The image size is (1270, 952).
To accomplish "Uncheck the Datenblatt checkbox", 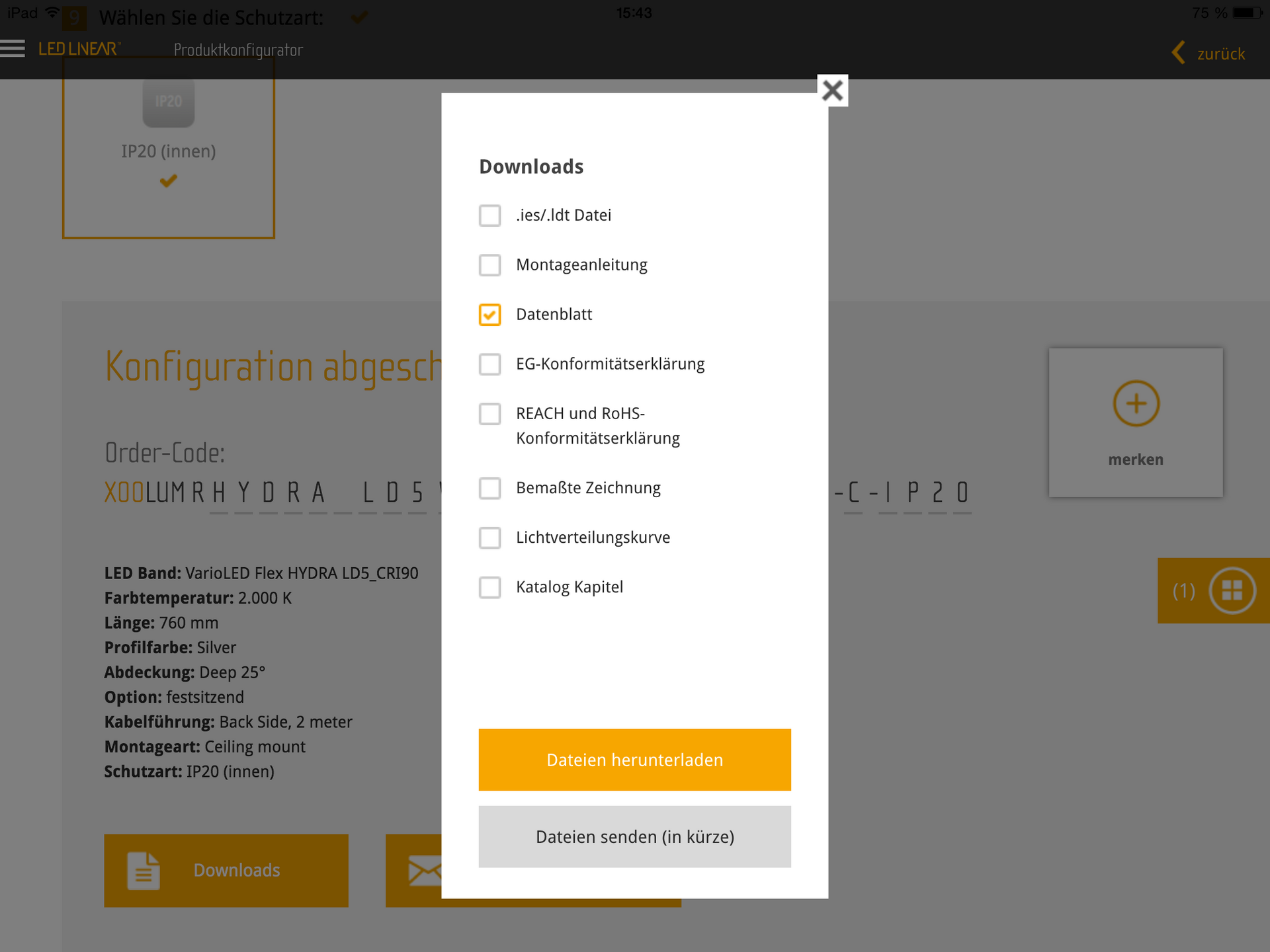I will 489,315.
